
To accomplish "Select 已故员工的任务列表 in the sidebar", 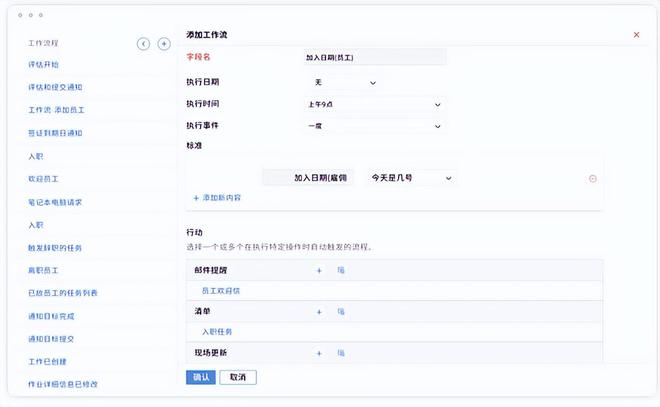I will [63, 293].
